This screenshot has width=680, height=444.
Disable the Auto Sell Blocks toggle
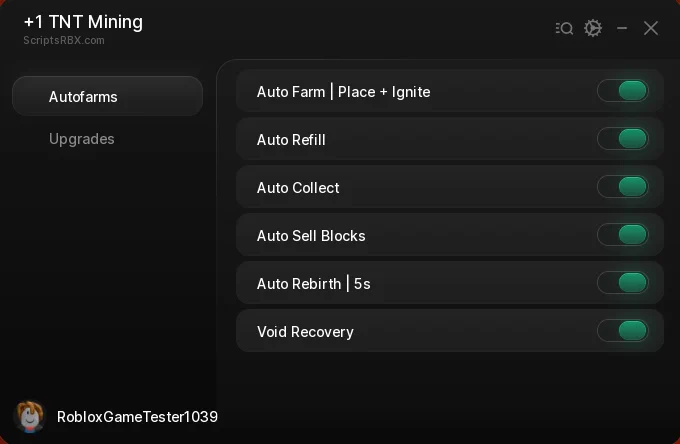tap(623, 235)
